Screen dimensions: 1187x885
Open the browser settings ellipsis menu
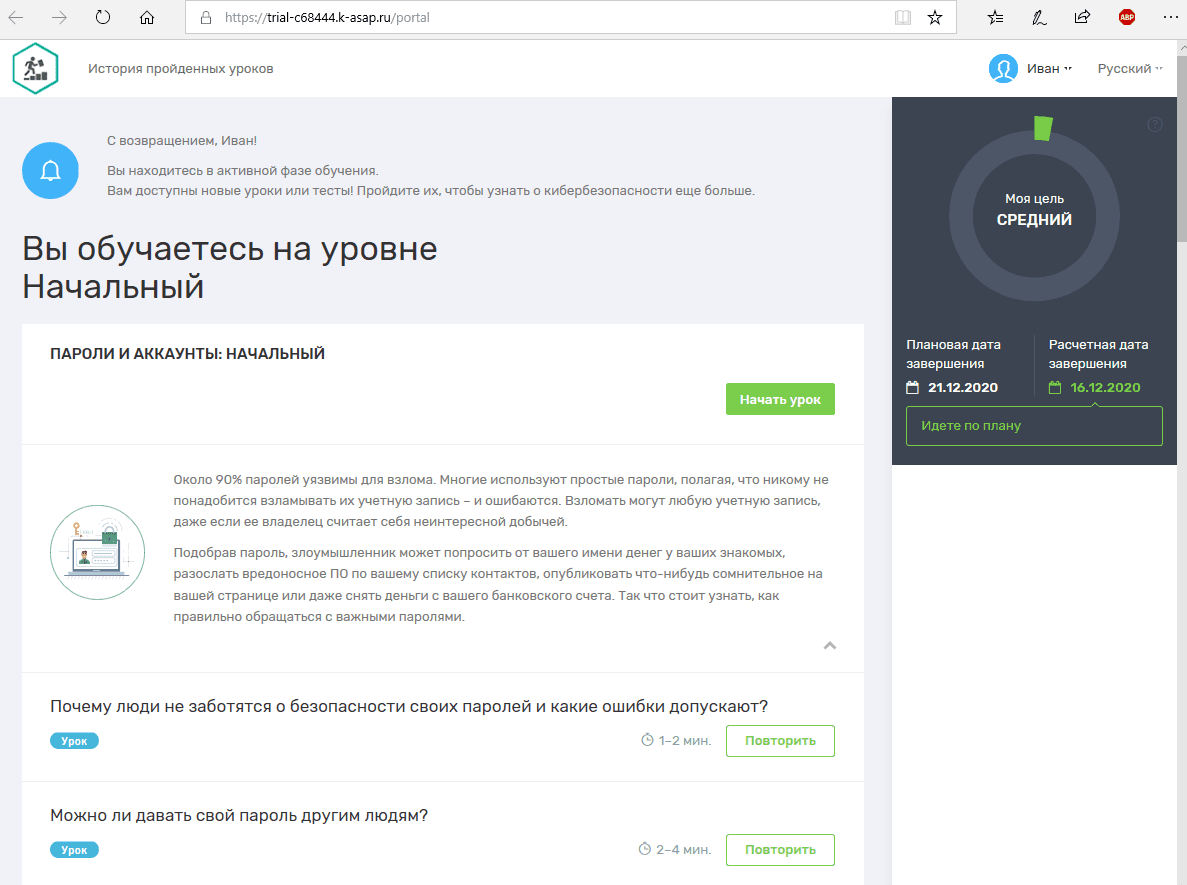[x=1170, y=17]
